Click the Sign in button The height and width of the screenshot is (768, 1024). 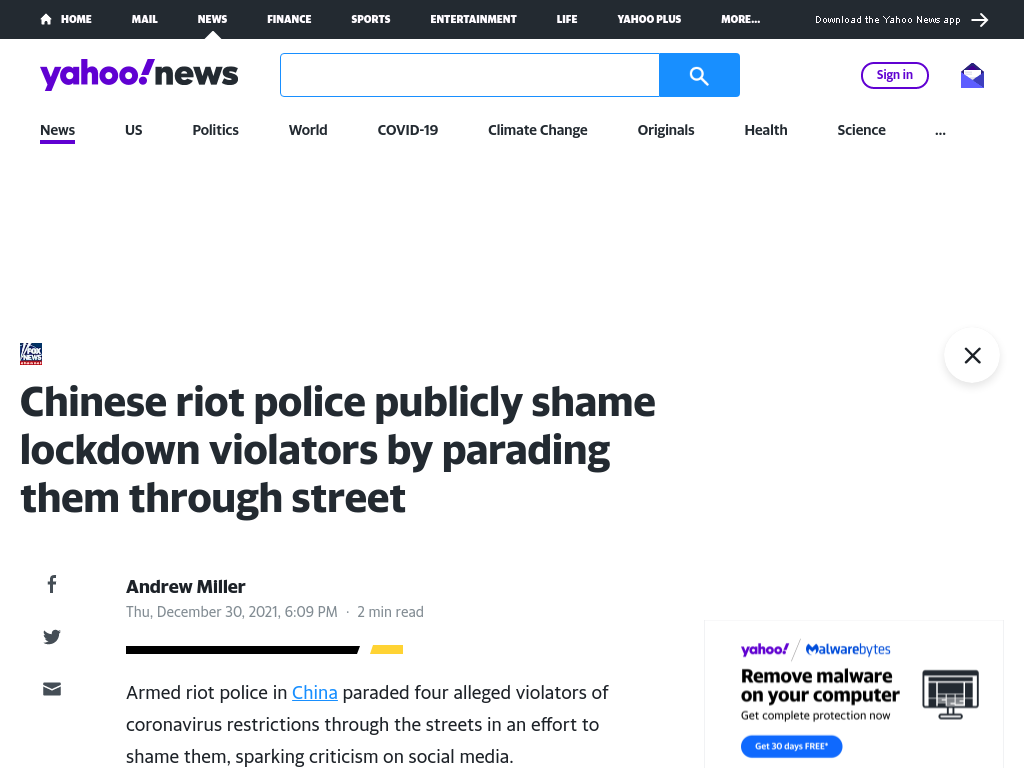895,75
